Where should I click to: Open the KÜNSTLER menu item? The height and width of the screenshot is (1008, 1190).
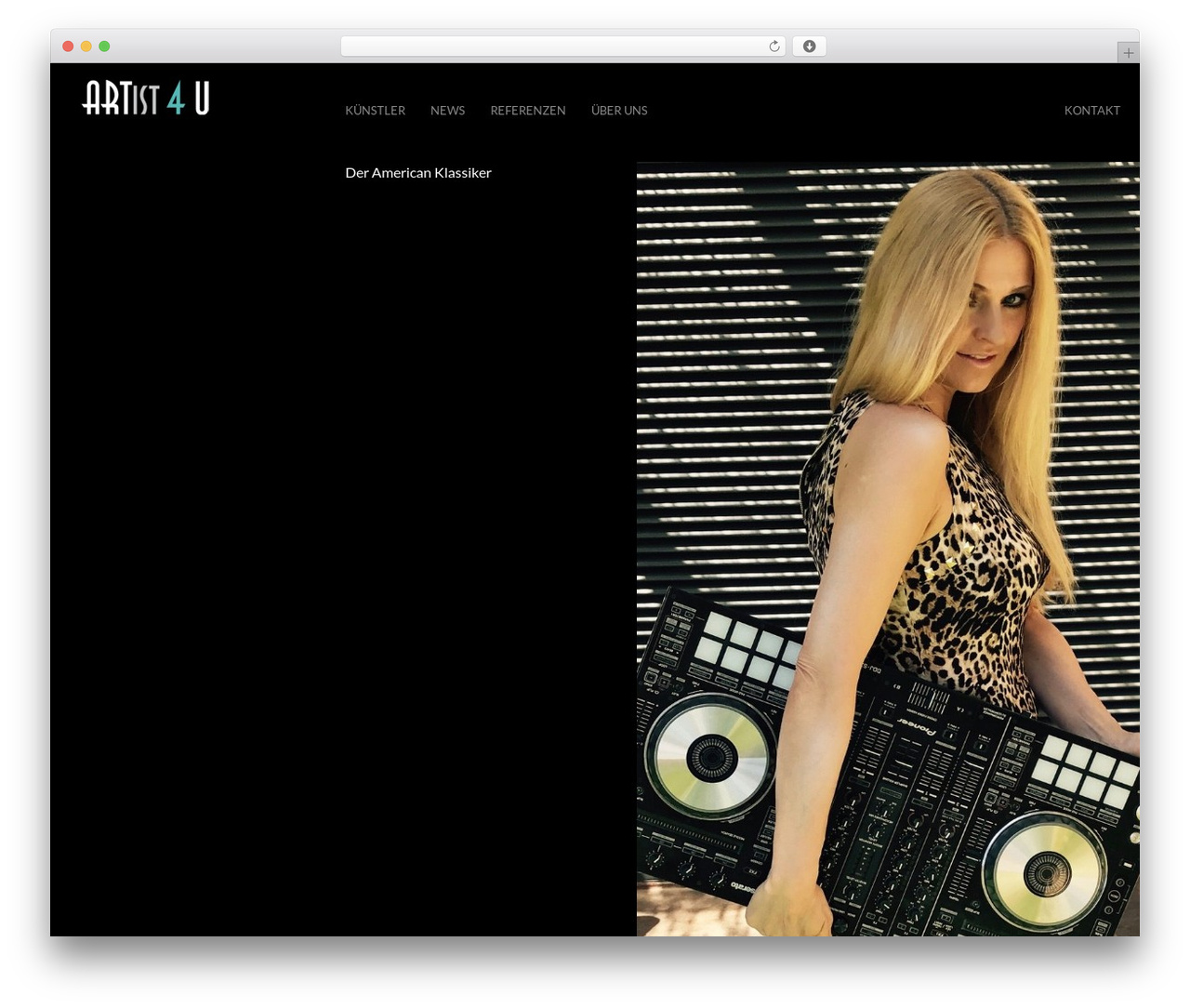click(x=375, y=110)
